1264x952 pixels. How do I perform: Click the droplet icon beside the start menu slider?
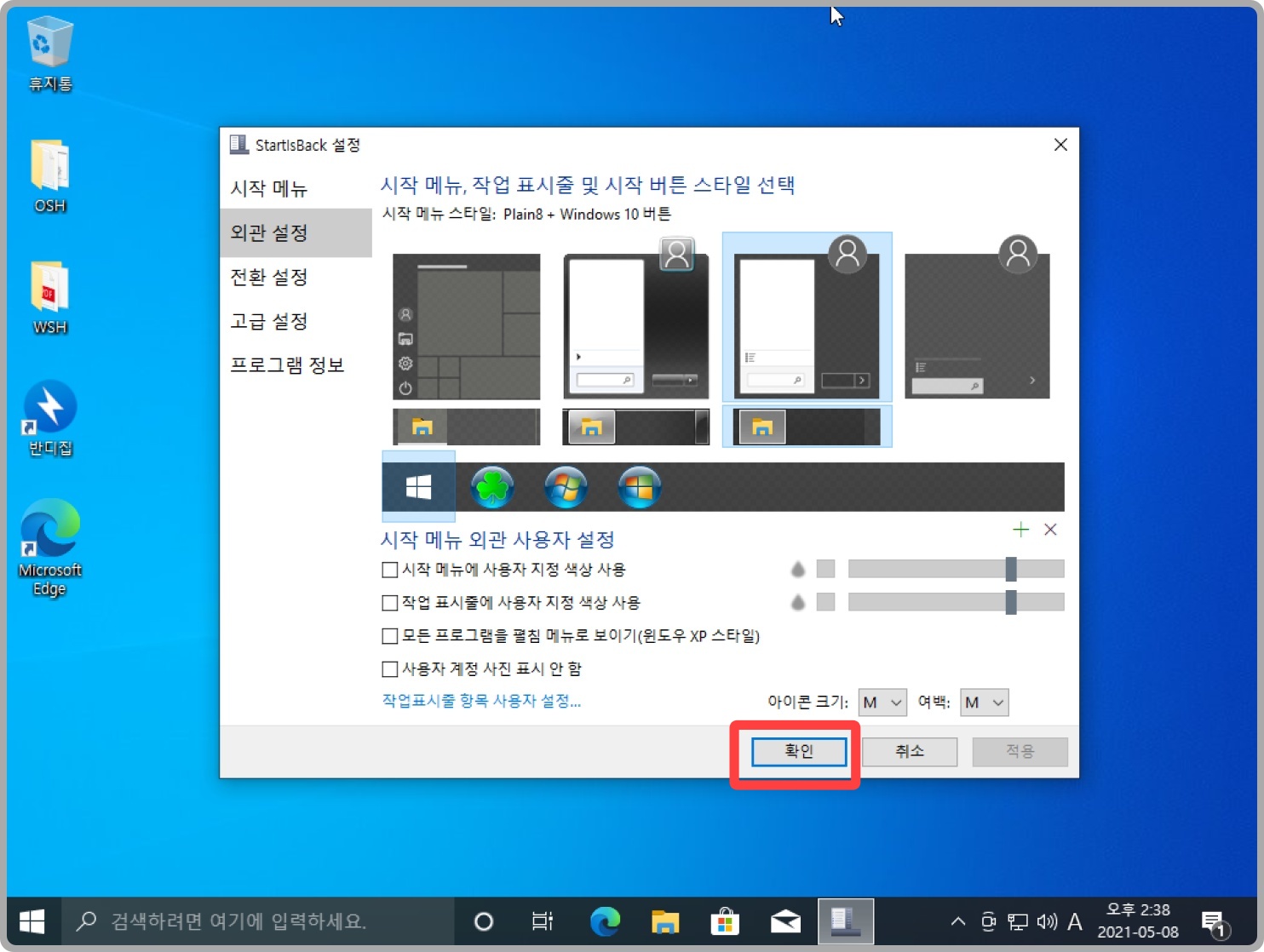pyautogui.click(x=798, y=569)
